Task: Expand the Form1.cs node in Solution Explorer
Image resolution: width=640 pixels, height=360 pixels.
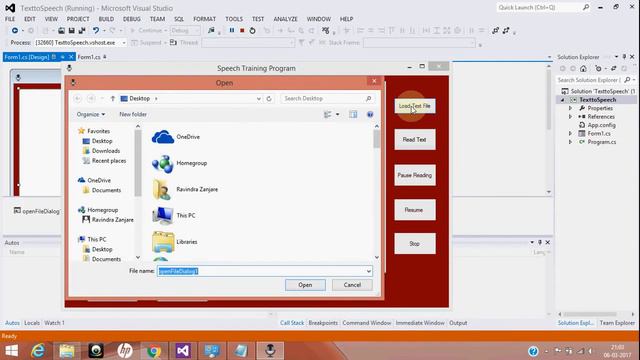Action: click(x=571, y=133)
